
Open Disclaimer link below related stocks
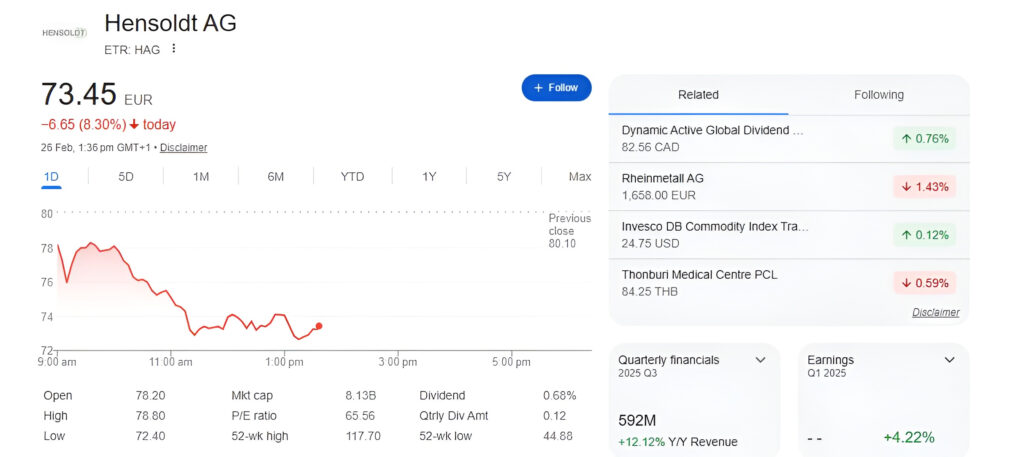point(935,312)
